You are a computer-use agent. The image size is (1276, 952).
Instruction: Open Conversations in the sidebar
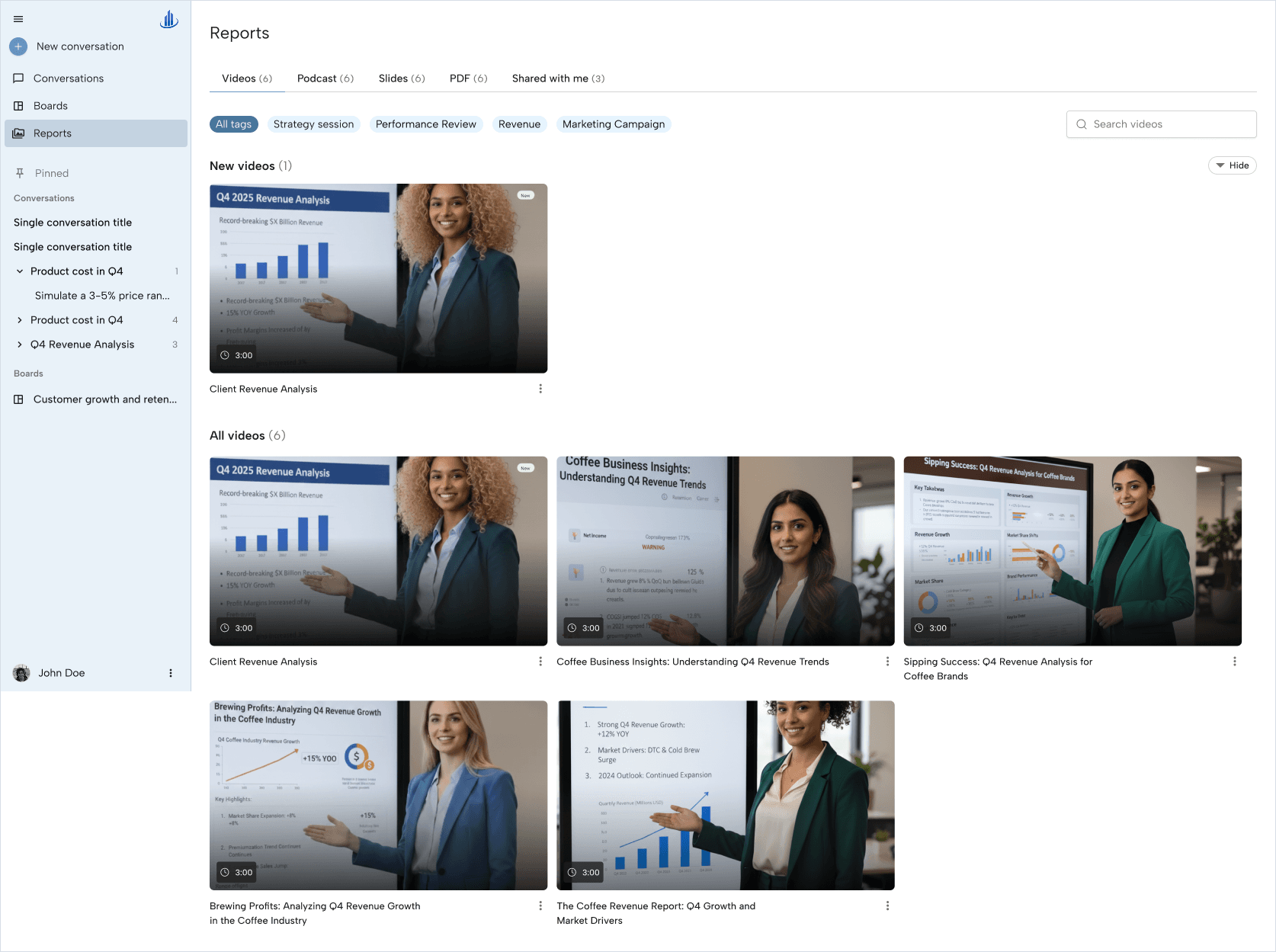pos(96,79)
